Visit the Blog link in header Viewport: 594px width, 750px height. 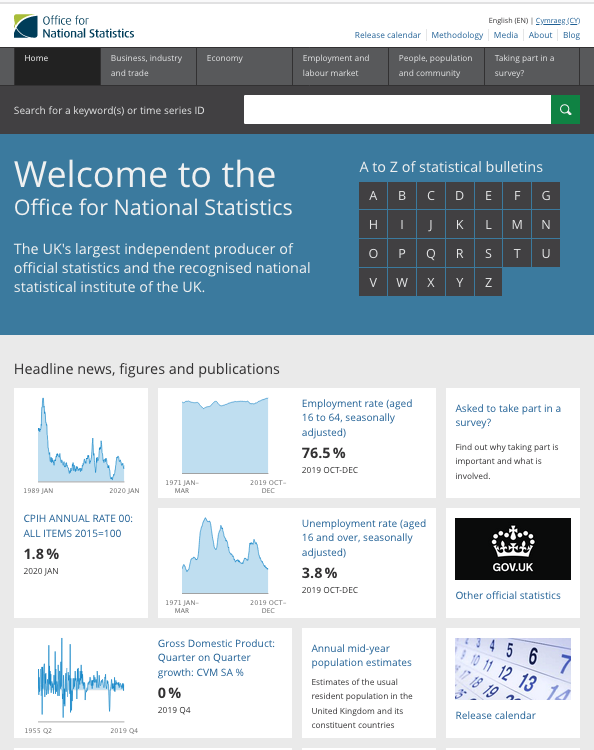tap(571, 35)
